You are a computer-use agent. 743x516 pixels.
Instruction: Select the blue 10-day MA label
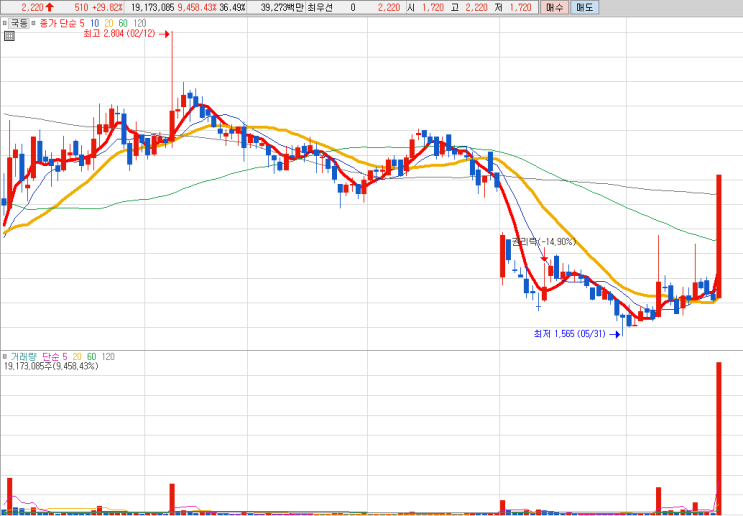pos(94,23)
